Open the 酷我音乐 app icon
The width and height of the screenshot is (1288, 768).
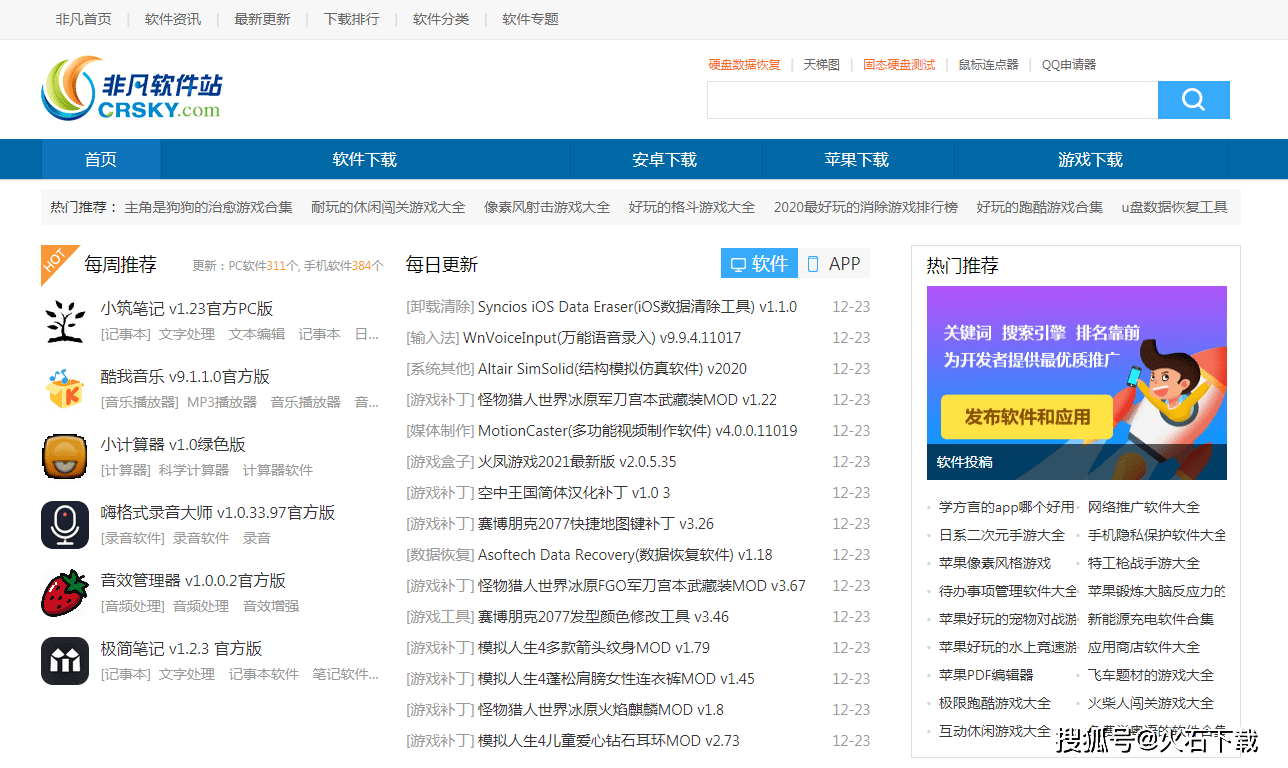pyautogui.click(x=65, y=388)
